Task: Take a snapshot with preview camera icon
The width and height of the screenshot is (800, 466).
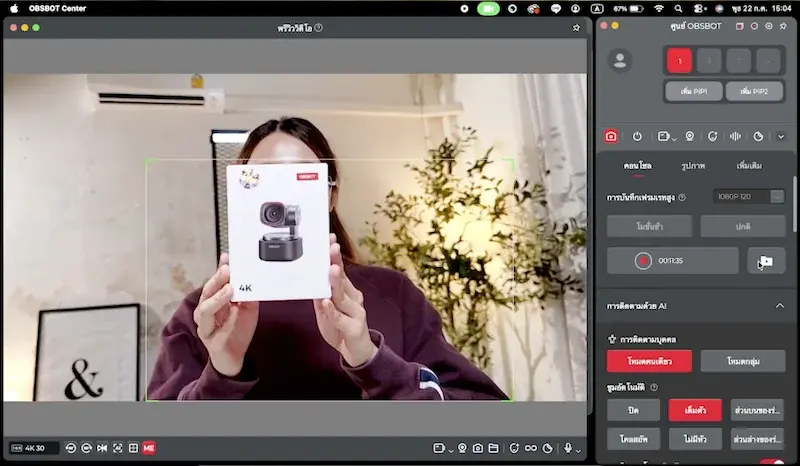Action: point(478,448)
